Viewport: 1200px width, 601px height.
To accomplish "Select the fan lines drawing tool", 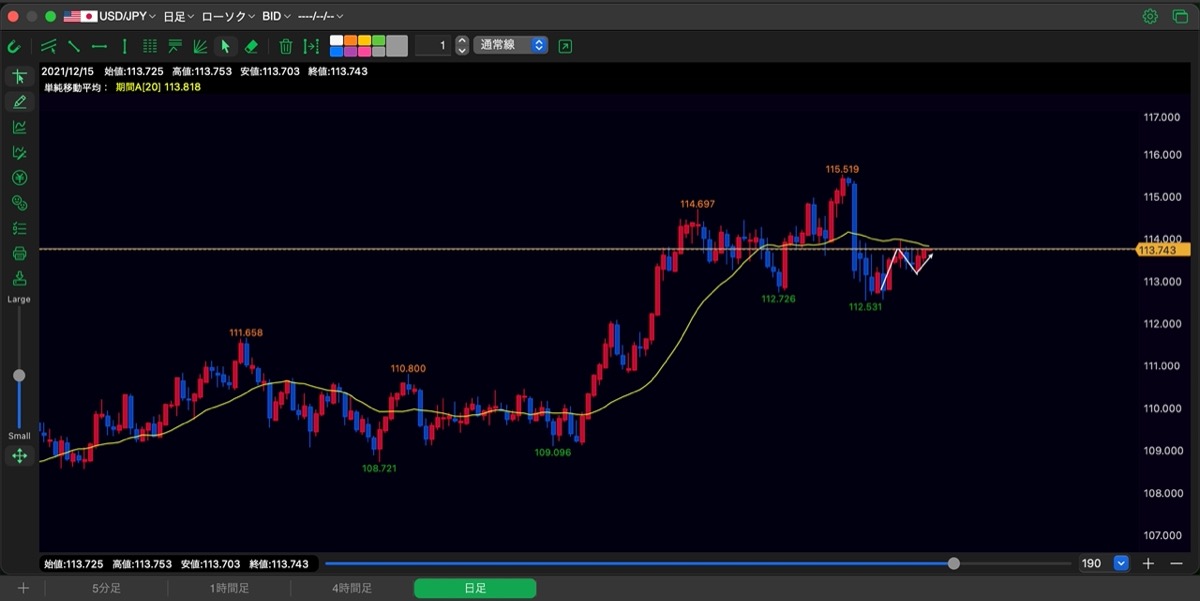I will tap(200, 46).
